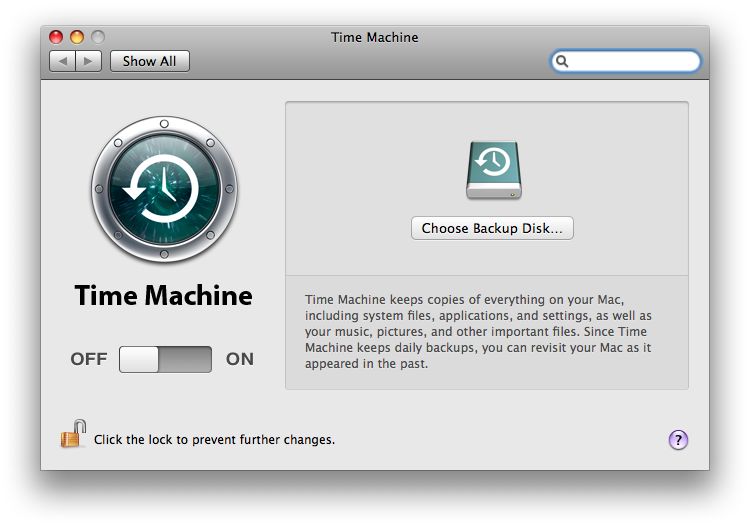Go back with the left arrow
The image size is (750, 526).
click(x=62, y=61)
